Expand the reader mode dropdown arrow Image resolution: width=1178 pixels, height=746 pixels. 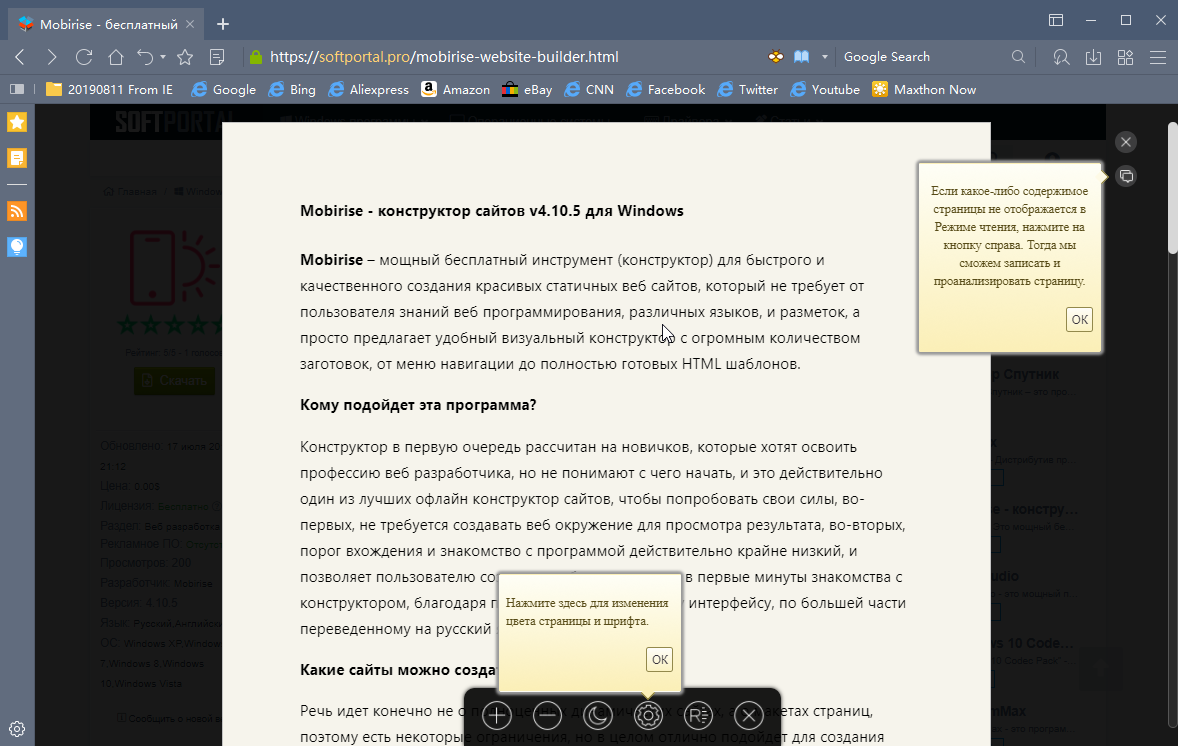[824, 57]
